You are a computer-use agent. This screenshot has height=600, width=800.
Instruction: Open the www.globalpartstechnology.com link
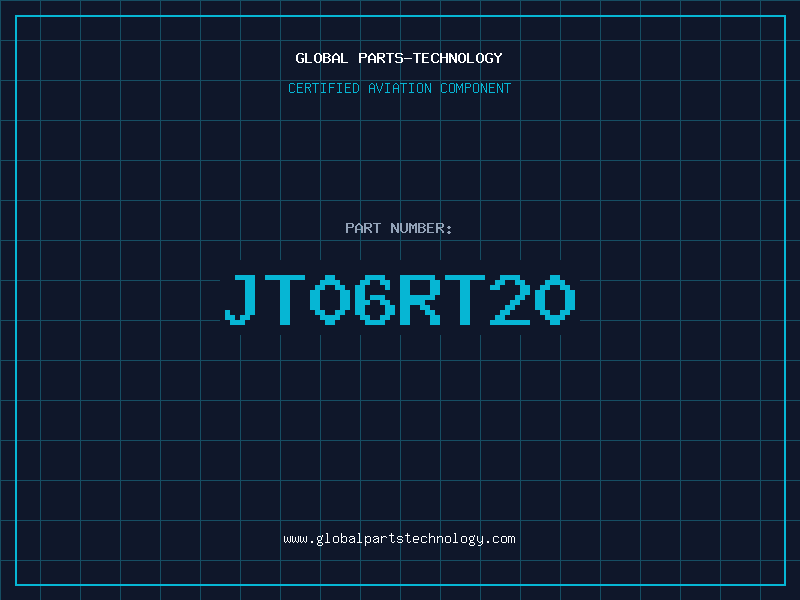tap(399, 539)
